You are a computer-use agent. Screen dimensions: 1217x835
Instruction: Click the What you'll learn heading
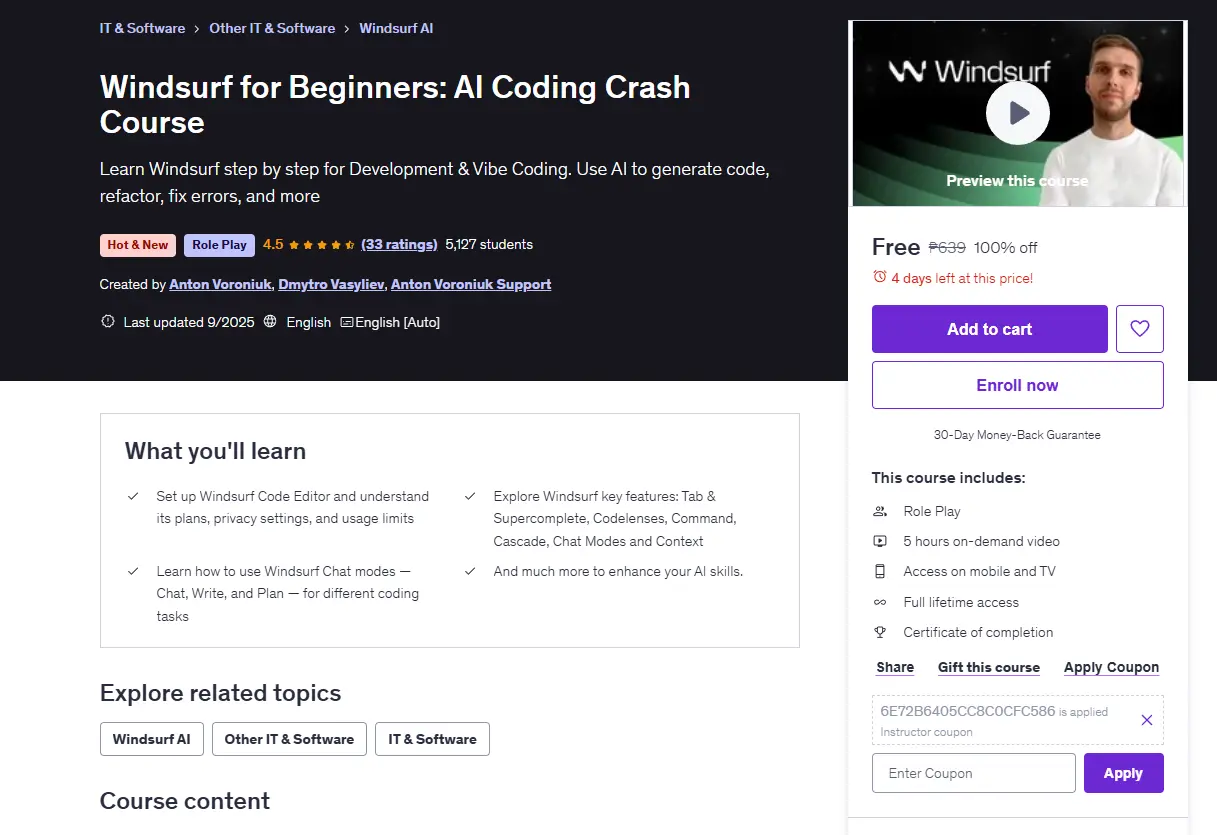(215, 451)
